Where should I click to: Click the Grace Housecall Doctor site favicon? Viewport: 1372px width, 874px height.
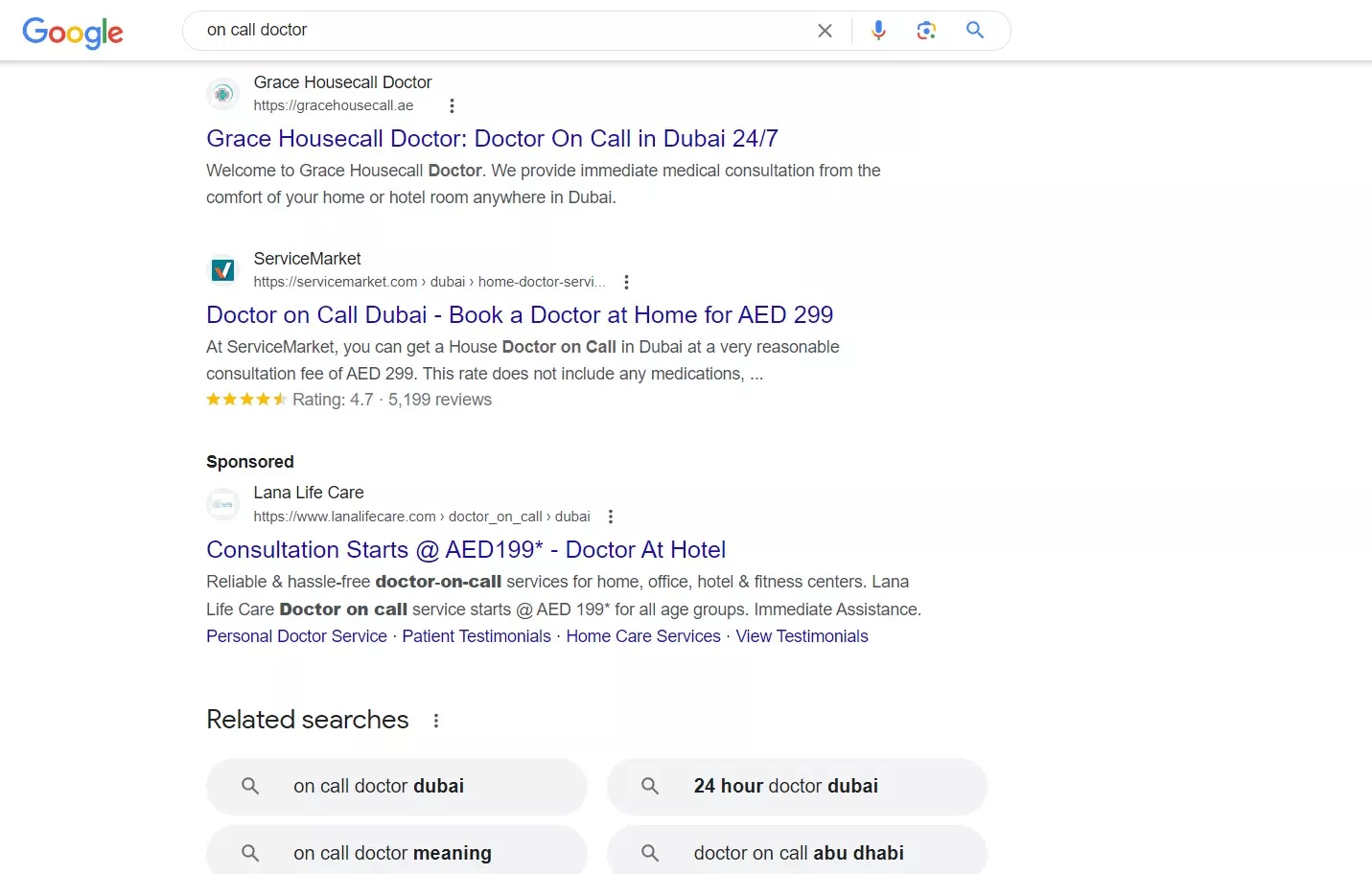[223, 94]
